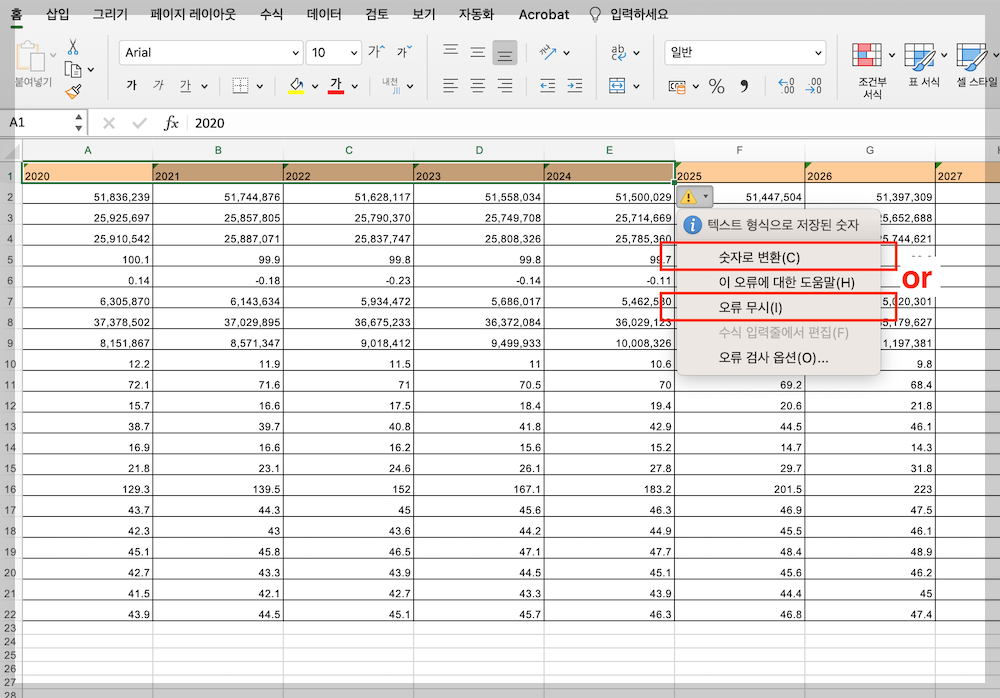Click the select-all corner triangle
Image resolution: width=1000 pixels, height=698 pixels.
[x=11, y=151]
